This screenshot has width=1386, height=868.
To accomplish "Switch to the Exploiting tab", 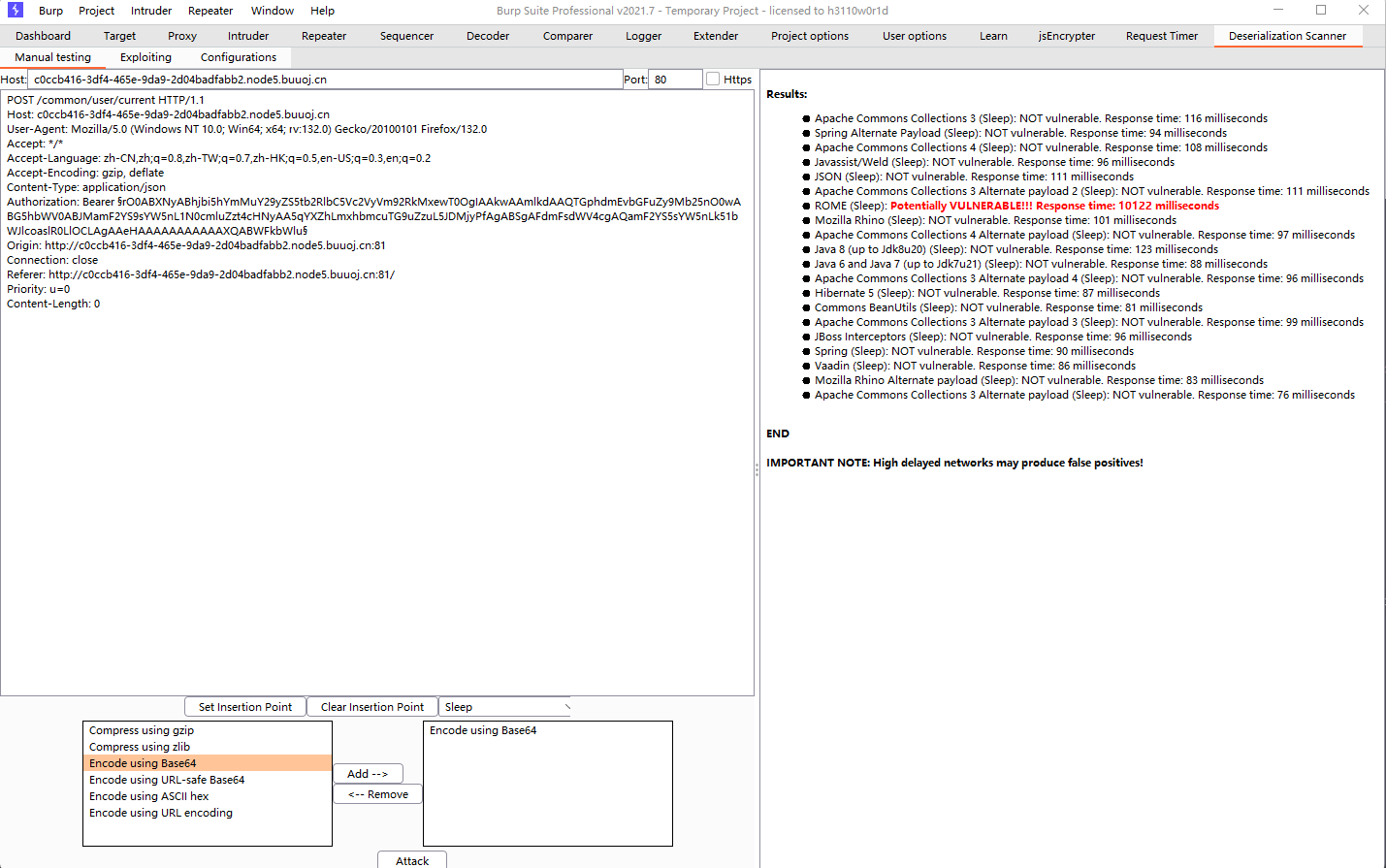I will coord(145,57).
